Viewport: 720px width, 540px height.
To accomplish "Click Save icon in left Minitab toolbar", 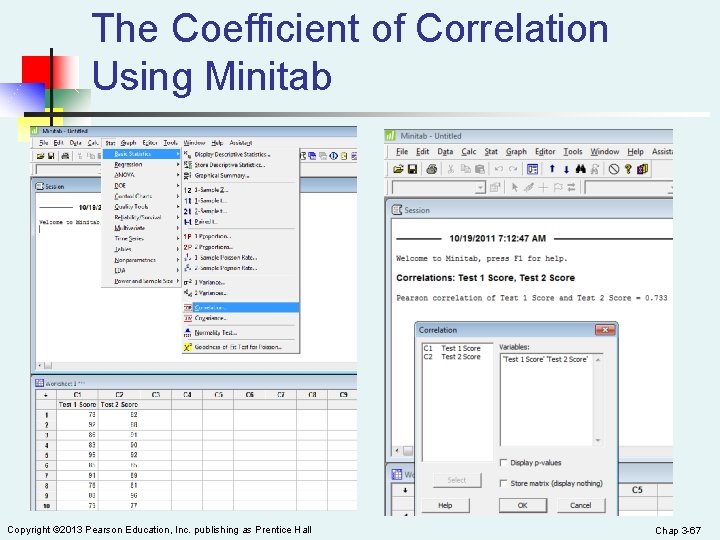I will point(51,156).
